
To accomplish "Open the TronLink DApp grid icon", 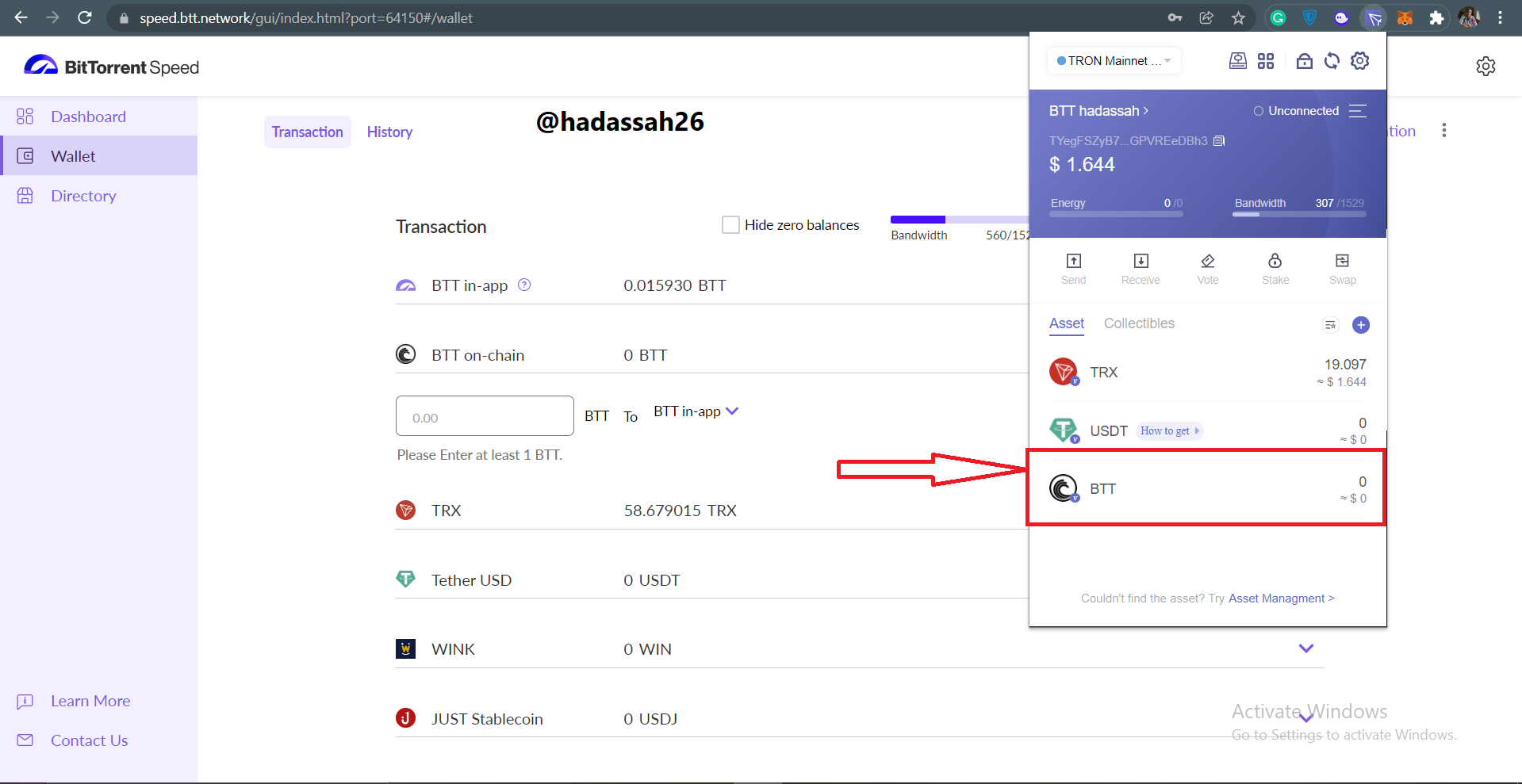I will tap(1266, 60).
